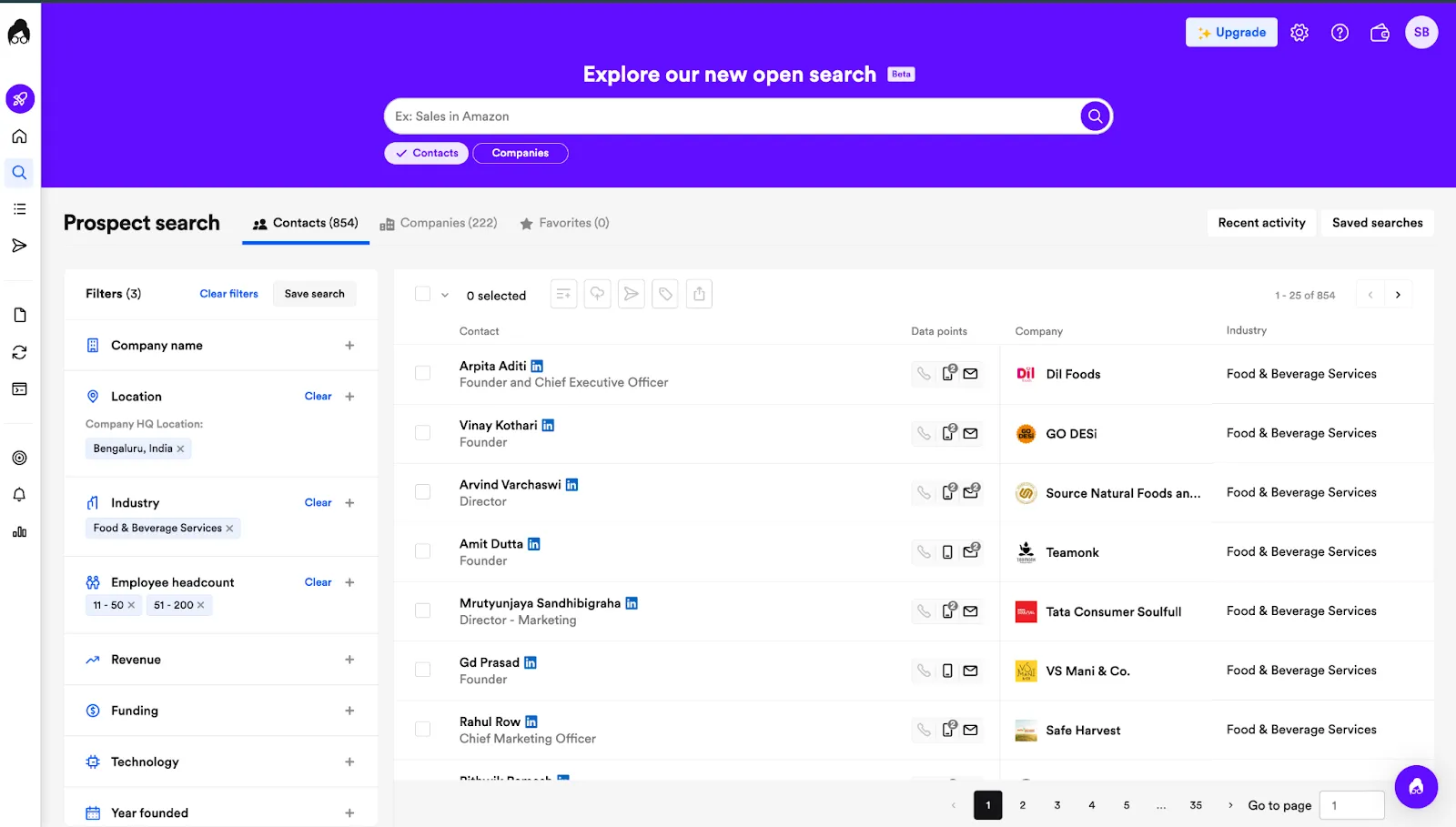1456x827 pixels.
Task: Open the wallet credits icon
Action: point(1380,33)
